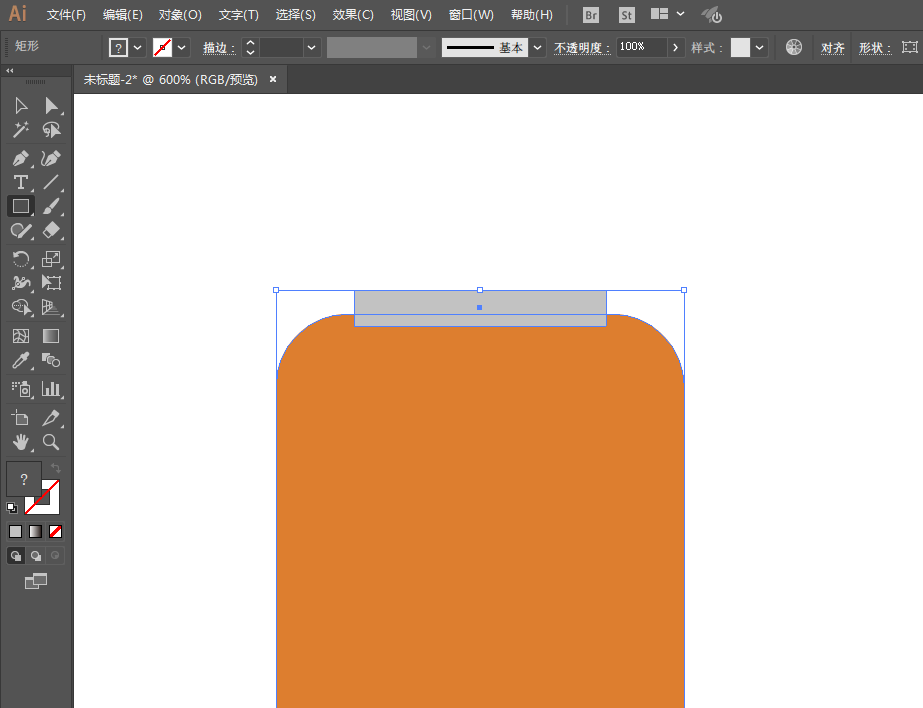Image resolution: width=923 pixels, height=708 pixels.
Task: Select the Eraser tool
Action: tap(51, 230)
